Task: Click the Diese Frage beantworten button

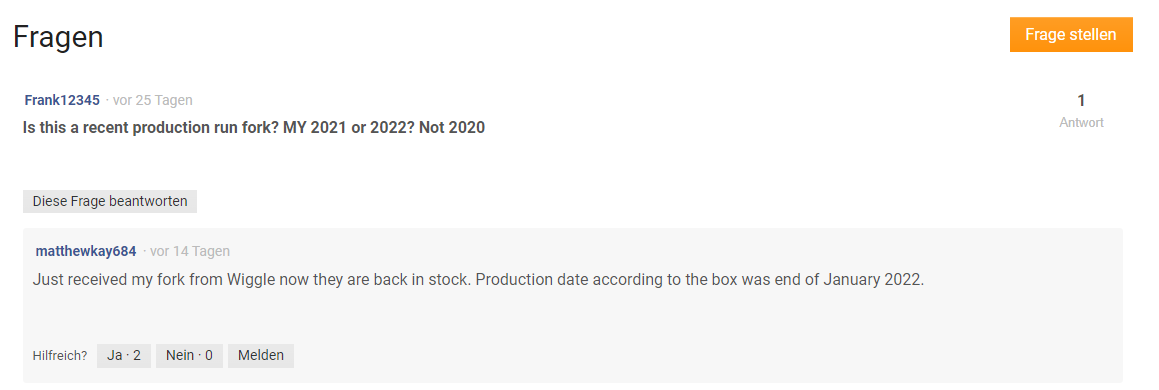Action: point(110,201)
